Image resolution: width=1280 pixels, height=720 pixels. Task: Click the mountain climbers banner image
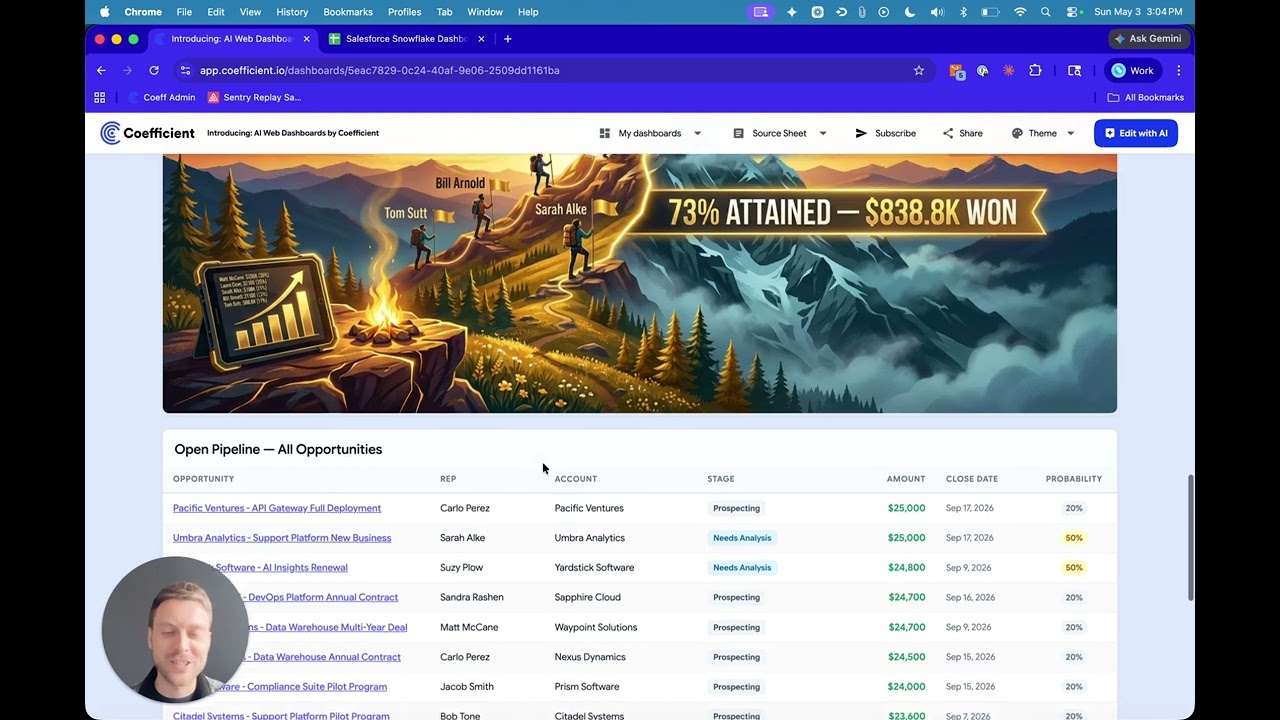(640, 283)
